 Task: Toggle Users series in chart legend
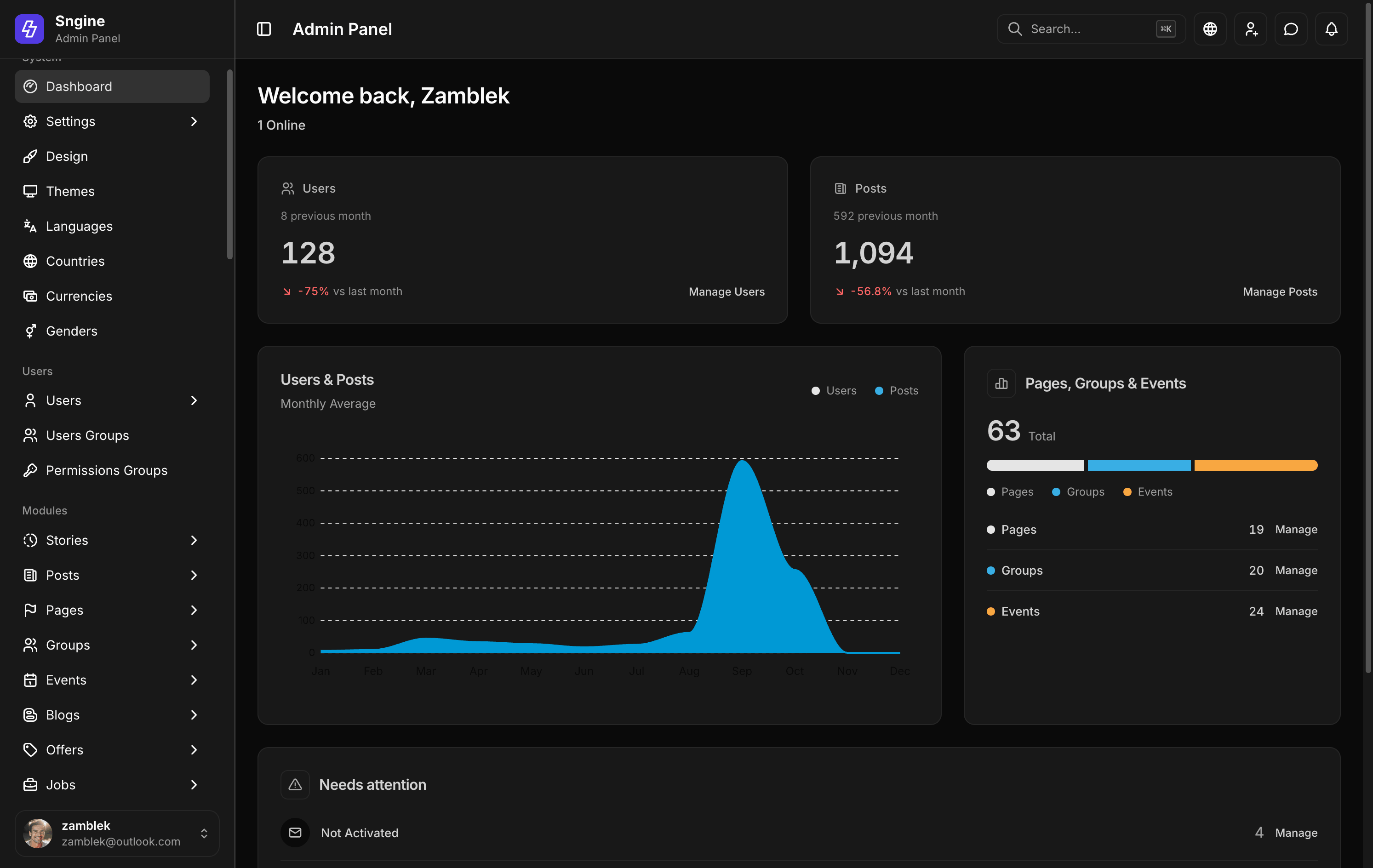(x=834, y=390)
